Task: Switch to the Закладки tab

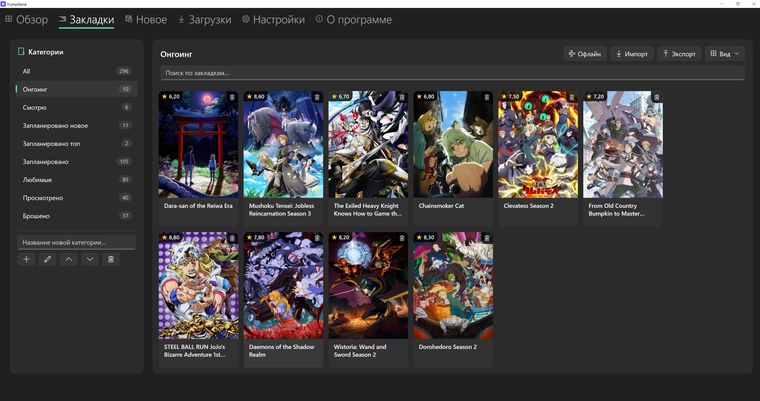Action: [x=86, y=20]
